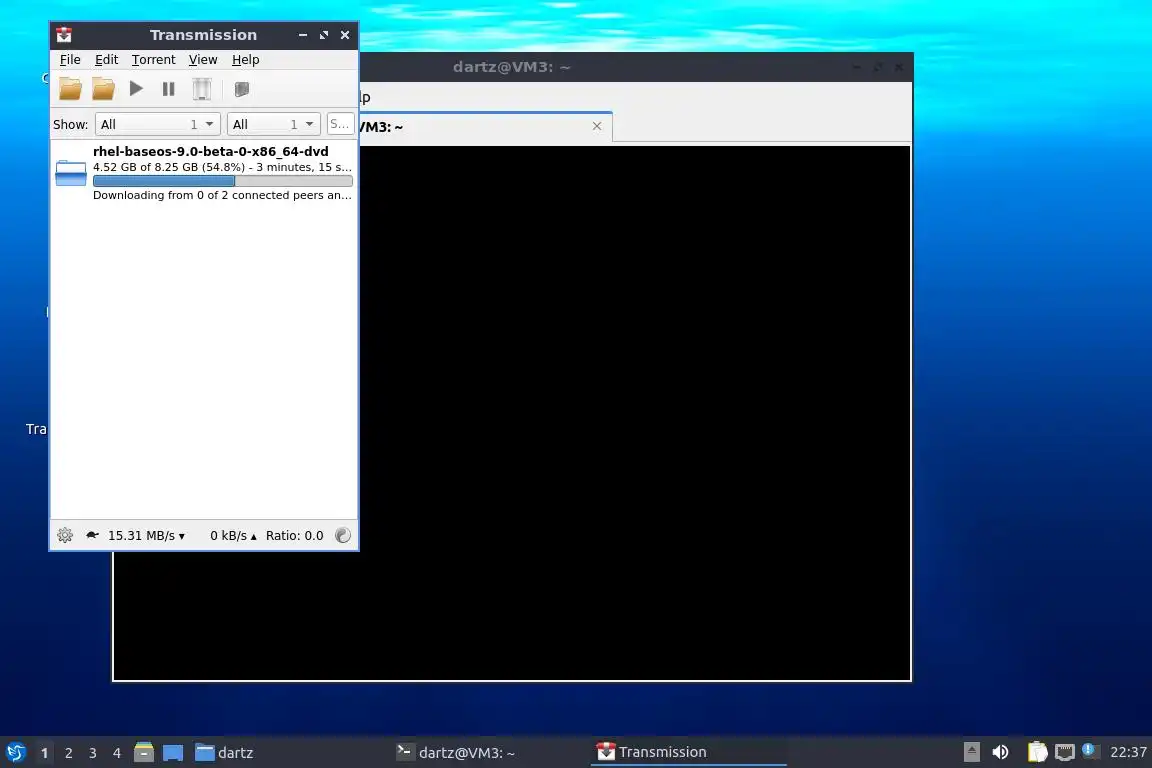Remove the torrent with the trash icon
The image size is (1152, 768).
click(x=201, y=89)
